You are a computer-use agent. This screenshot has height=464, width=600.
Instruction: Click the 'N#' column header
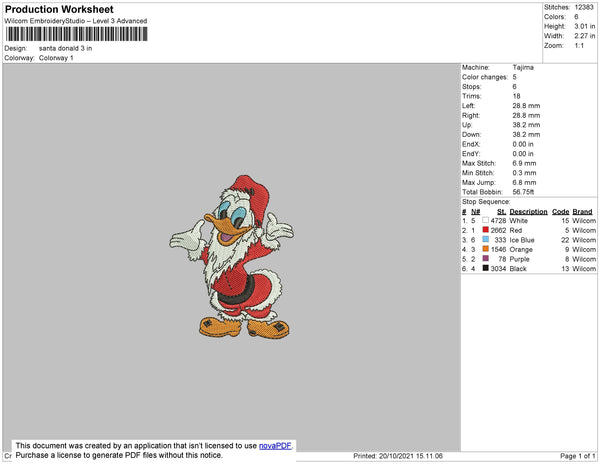476,212
